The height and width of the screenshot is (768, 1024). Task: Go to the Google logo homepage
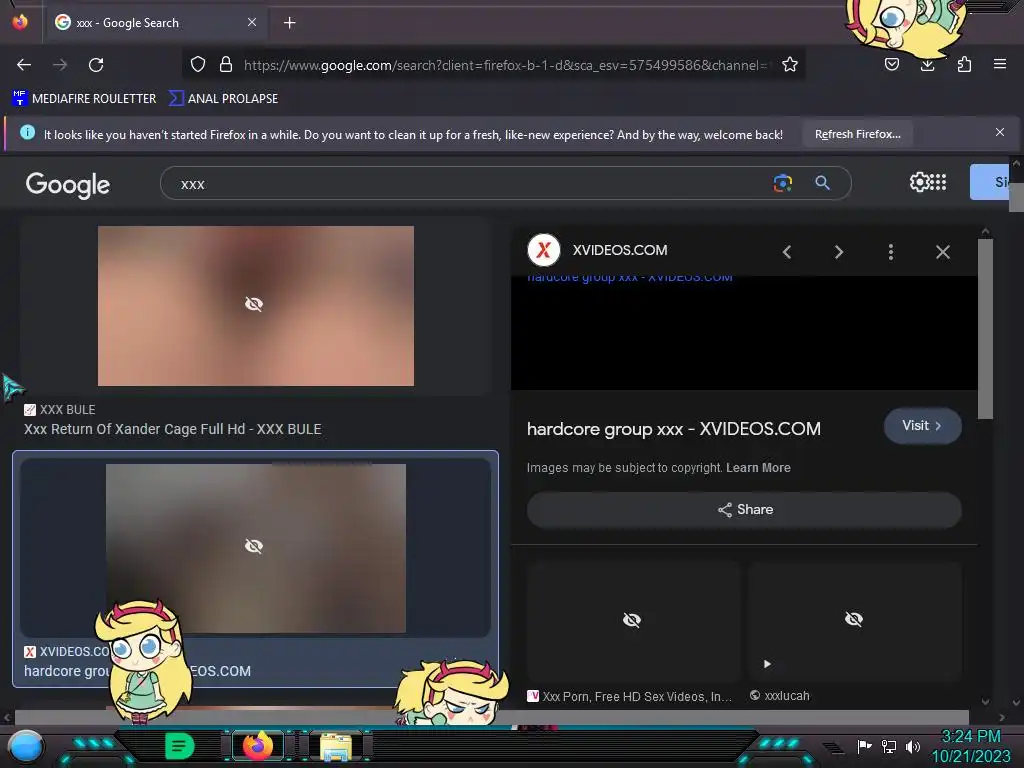pyautogui.click(x=68, y=185)
